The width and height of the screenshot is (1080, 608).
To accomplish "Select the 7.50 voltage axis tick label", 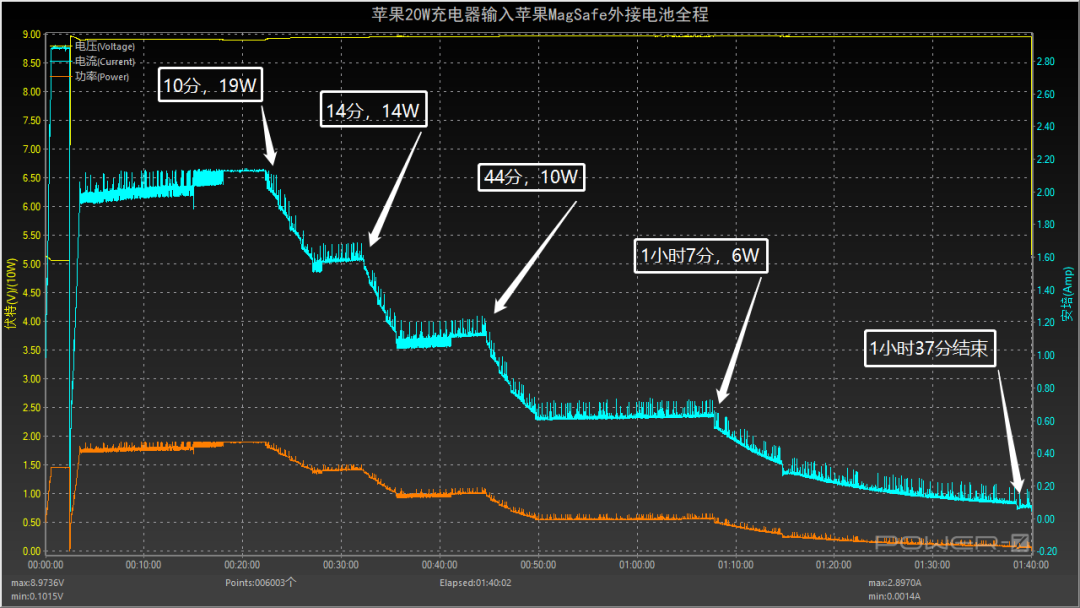I will tap(32, 120).
